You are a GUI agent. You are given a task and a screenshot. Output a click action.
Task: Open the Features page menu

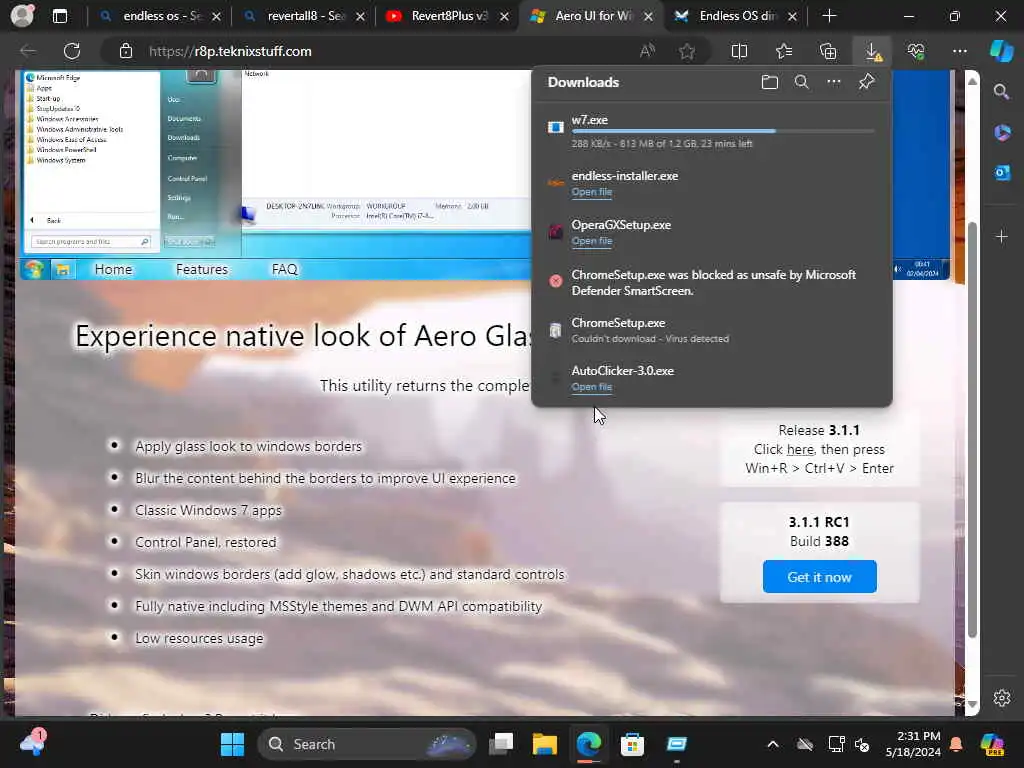(202, 269)
